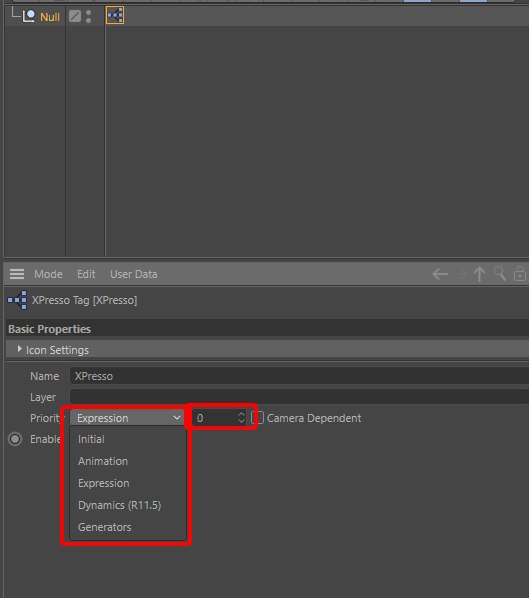Click the Name input field
Image resolution: width=529 pixels, height=598 pixels.
(x=299, y=376)
